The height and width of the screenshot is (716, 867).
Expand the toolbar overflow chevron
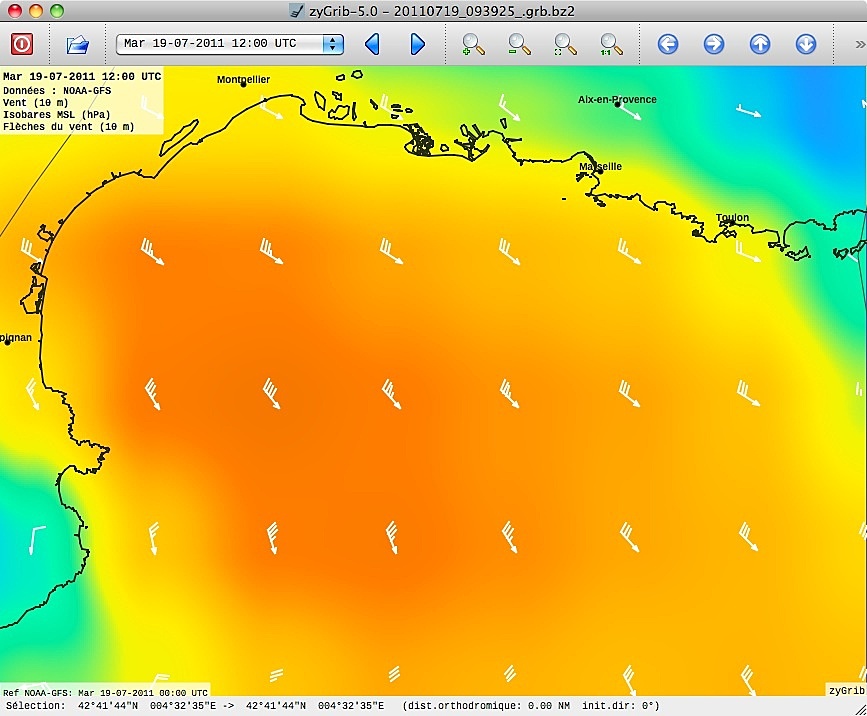(860, 44)
